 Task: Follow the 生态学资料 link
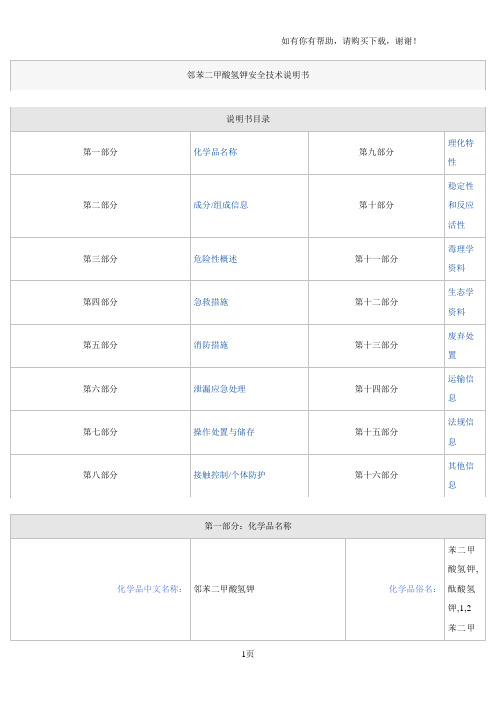click(x=461, y=302)
